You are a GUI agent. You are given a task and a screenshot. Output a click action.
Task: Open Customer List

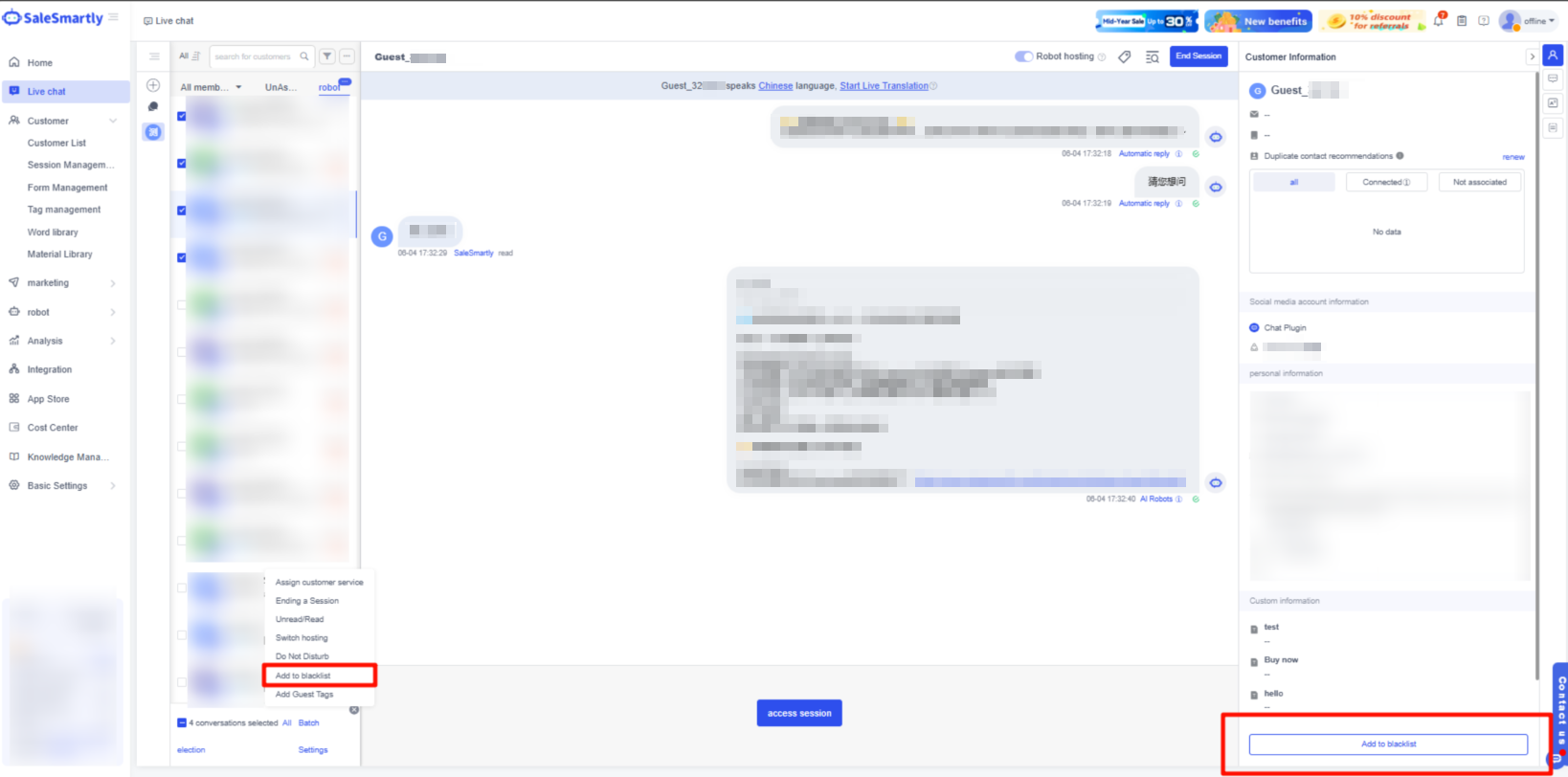pyautogui.click(x=56, y=143)
